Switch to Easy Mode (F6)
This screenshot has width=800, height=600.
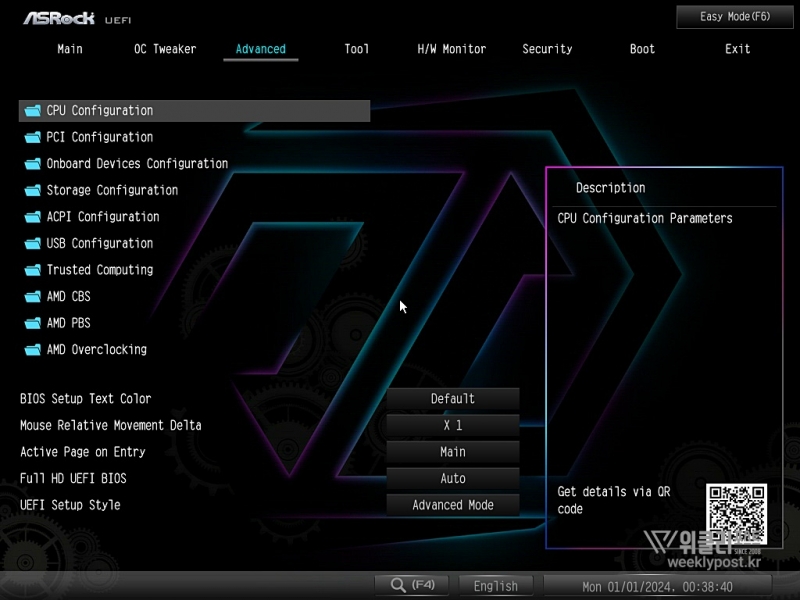[x=735, y=17]
